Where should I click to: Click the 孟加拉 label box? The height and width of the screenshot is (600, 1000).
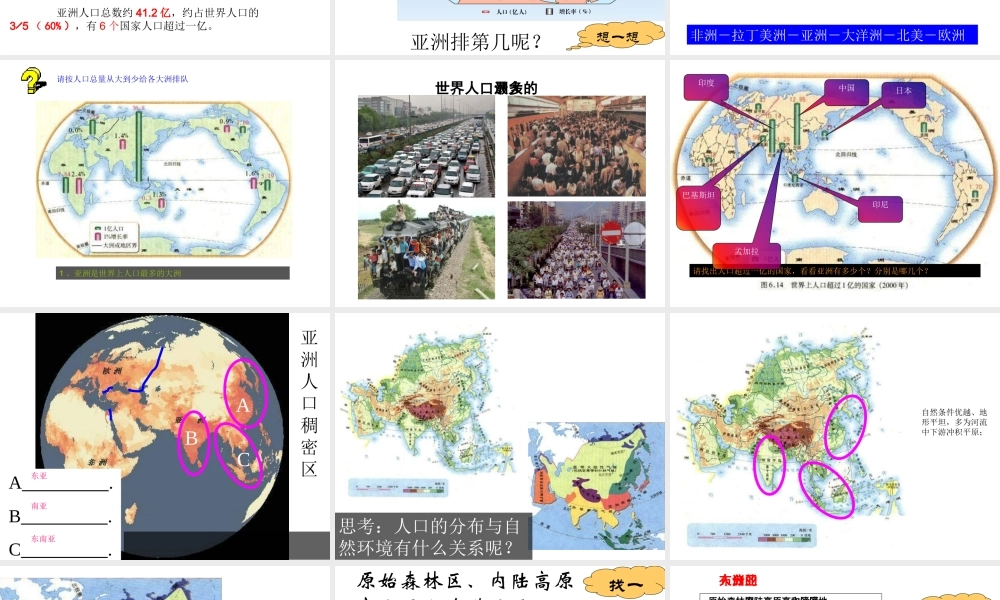(x=747, y=254)
